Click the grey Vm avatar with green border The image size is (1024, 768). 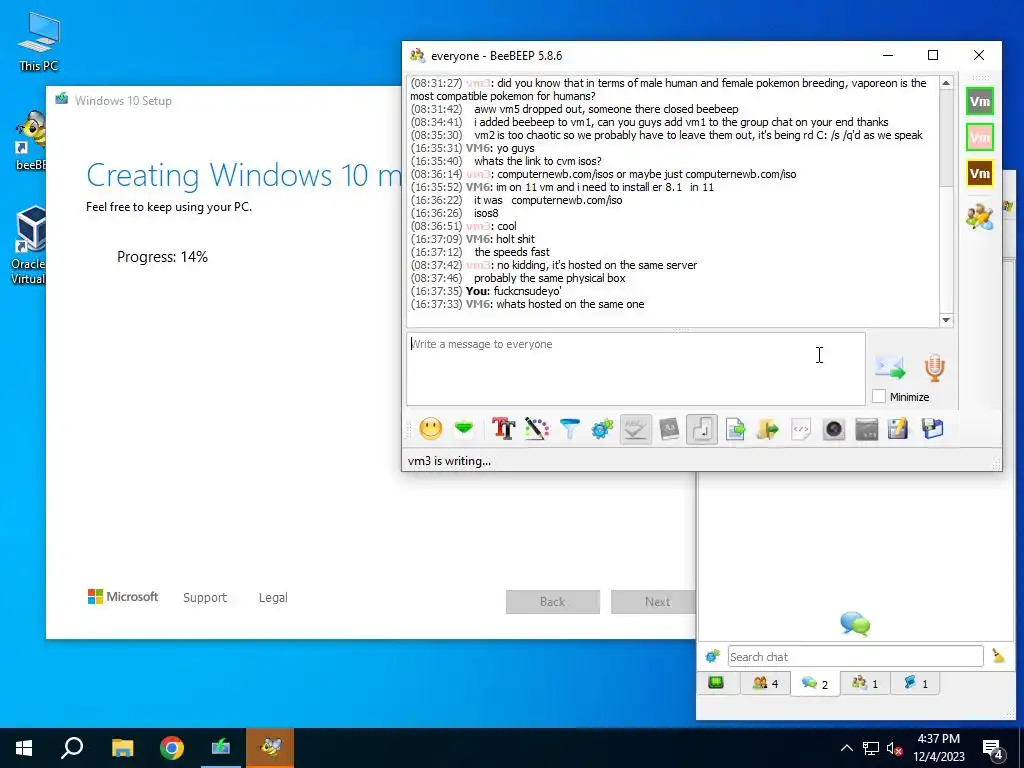pos(980,101)
